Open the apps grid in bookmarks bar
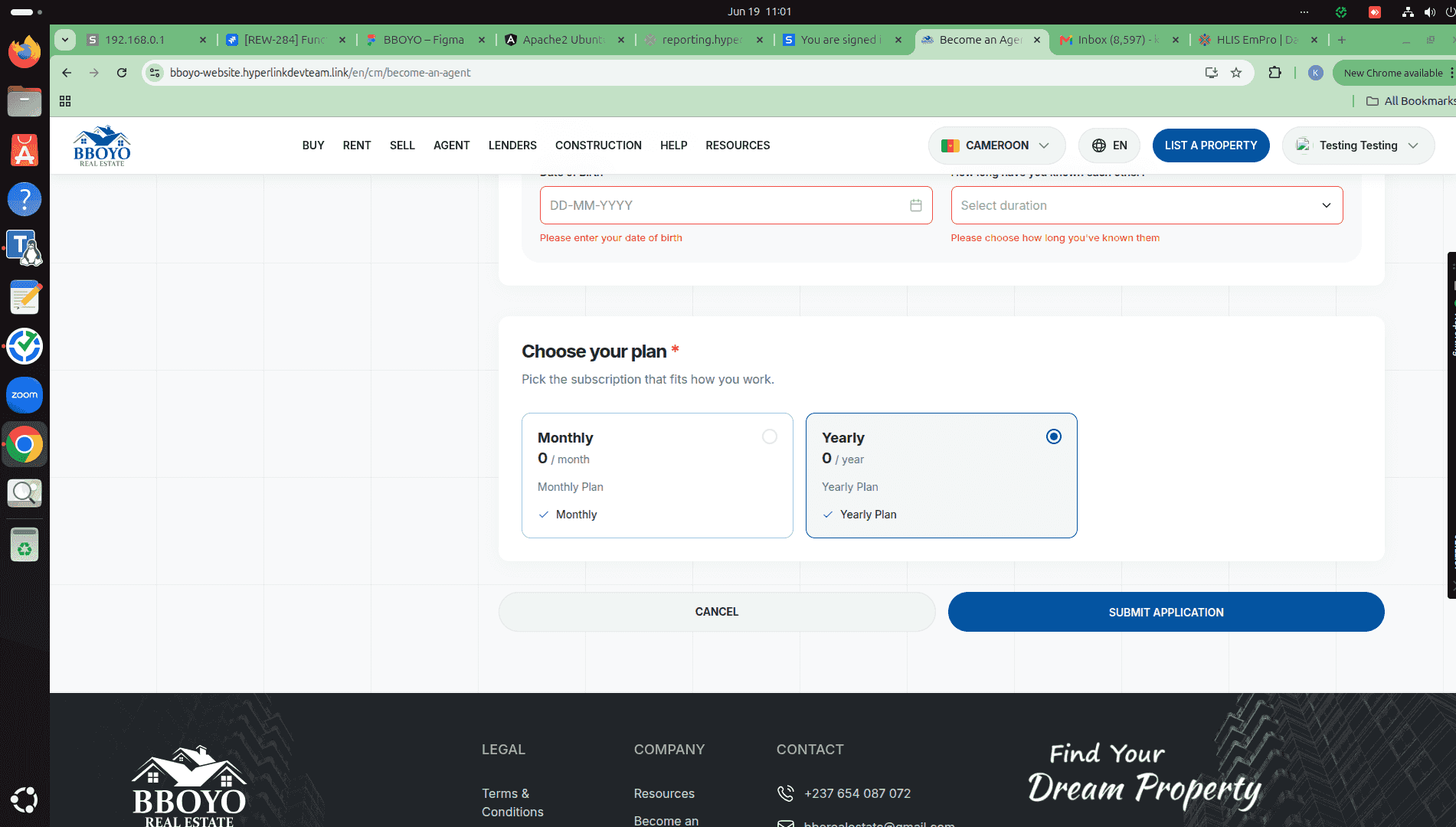 click(x=65, y=101)
